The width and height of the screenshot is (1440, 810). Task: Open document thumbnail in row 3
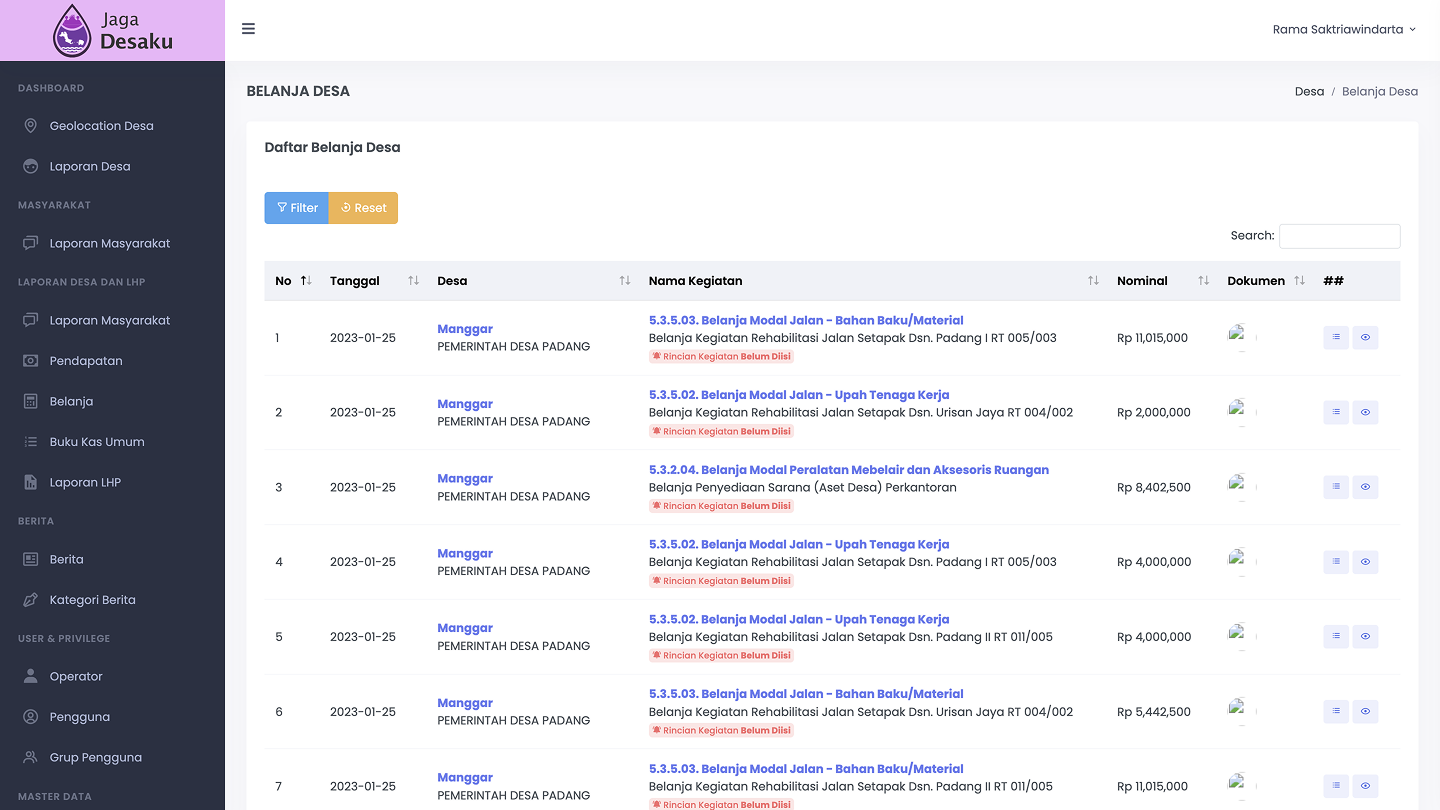1242,487
